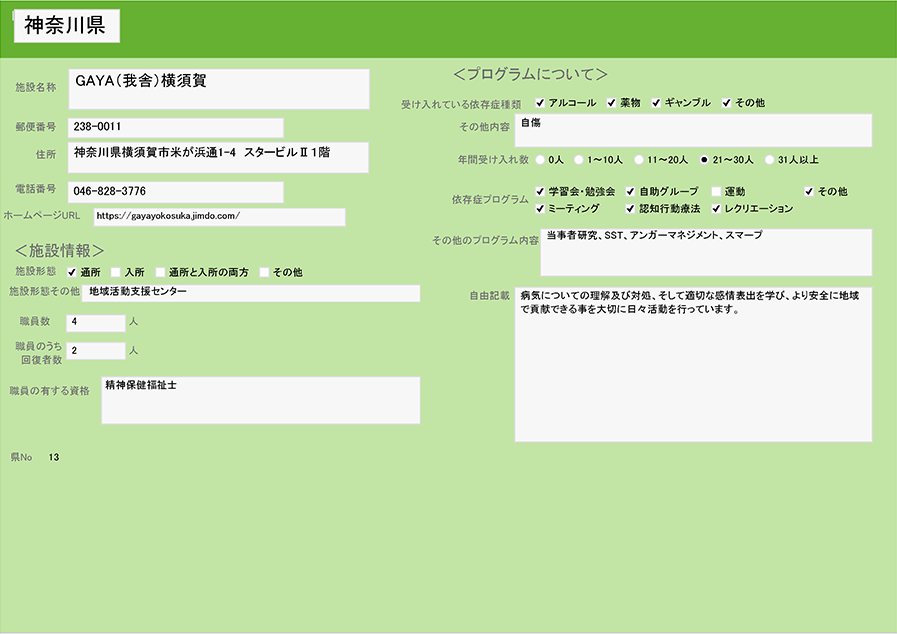Toggle the ギャンブル checkbox
This screenshot has height=634, width=897.
pos(657,103)
